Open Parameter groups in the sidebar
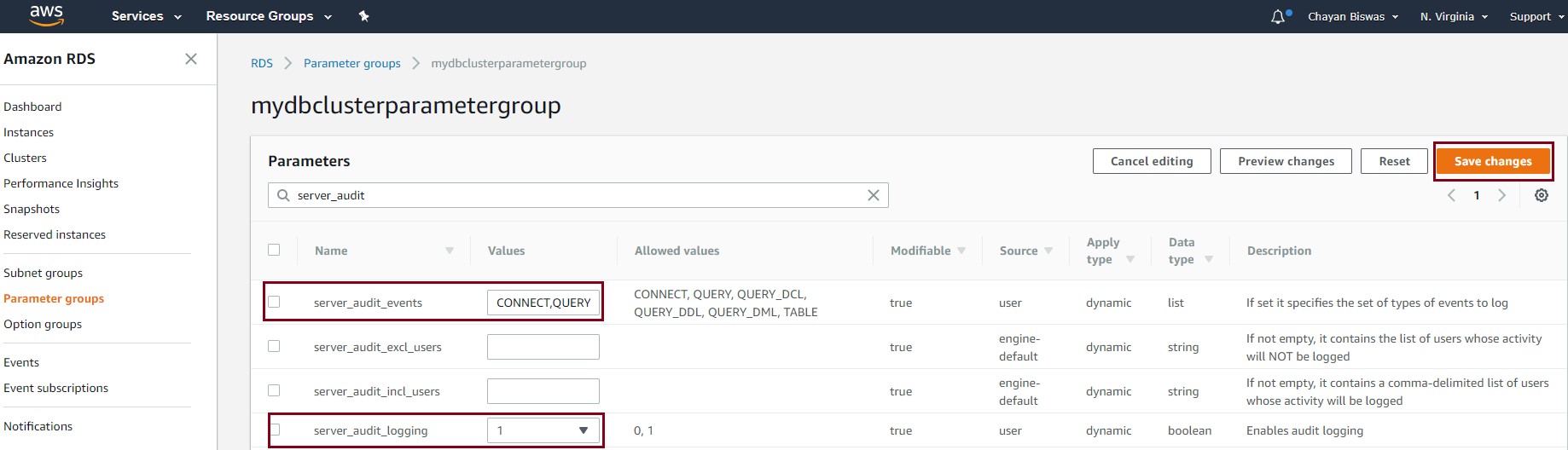 pos(54,298)
